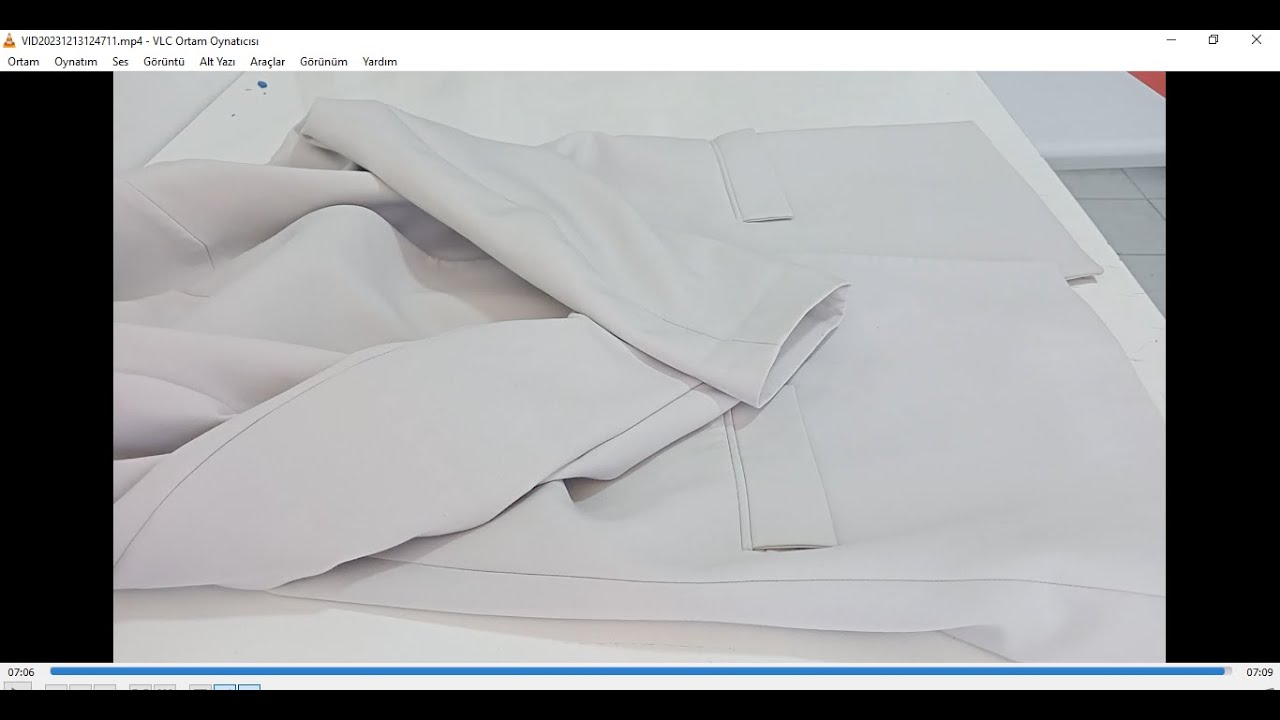
Task: Click the VID20231213124711.mp4 window title
Action: [140, 41]
